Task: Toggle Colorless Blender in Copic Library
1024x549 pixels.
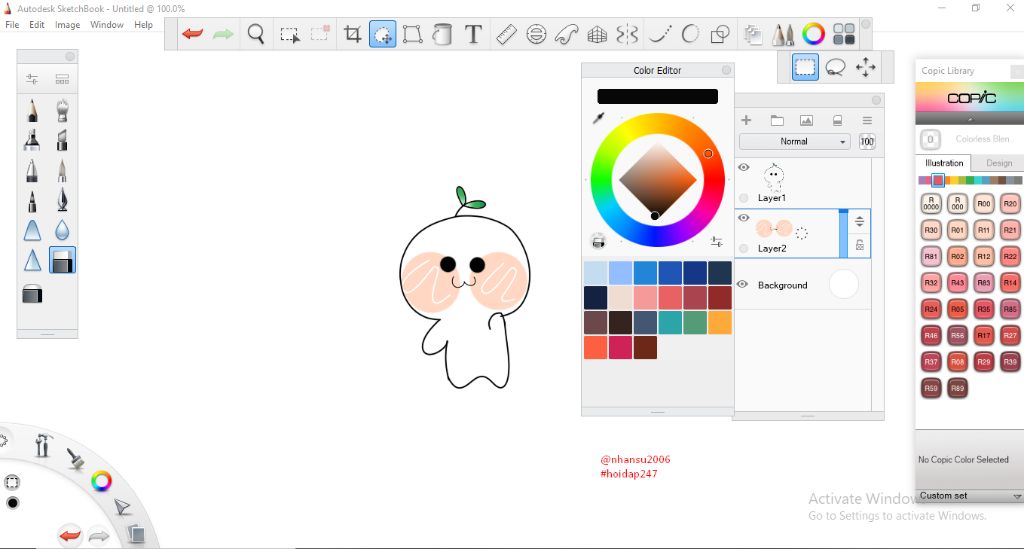Action: click(x=930, y=139)
